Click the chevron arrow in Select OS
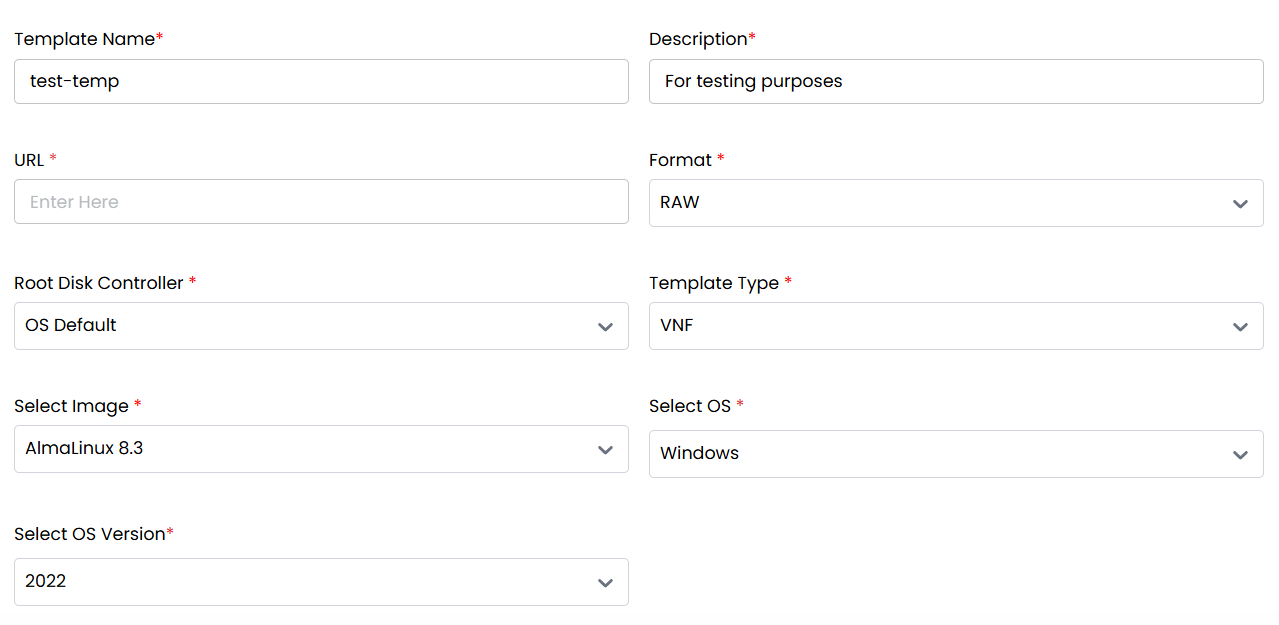The image size is (1279, 625). coord(1240,455)
